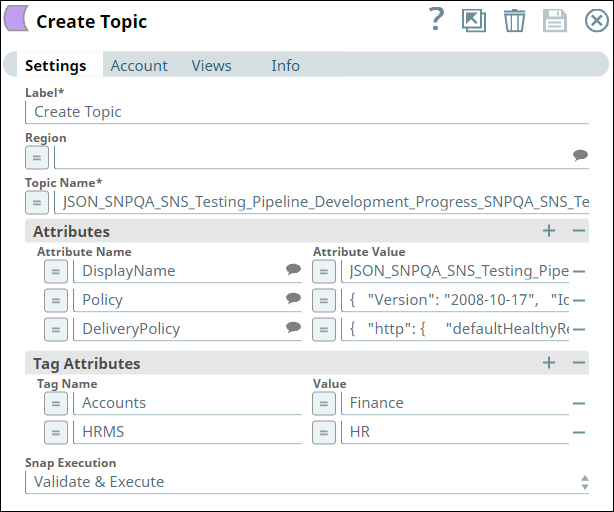
Task: Toggle expression for Accounts tag name
Action: tap(56, 404)
